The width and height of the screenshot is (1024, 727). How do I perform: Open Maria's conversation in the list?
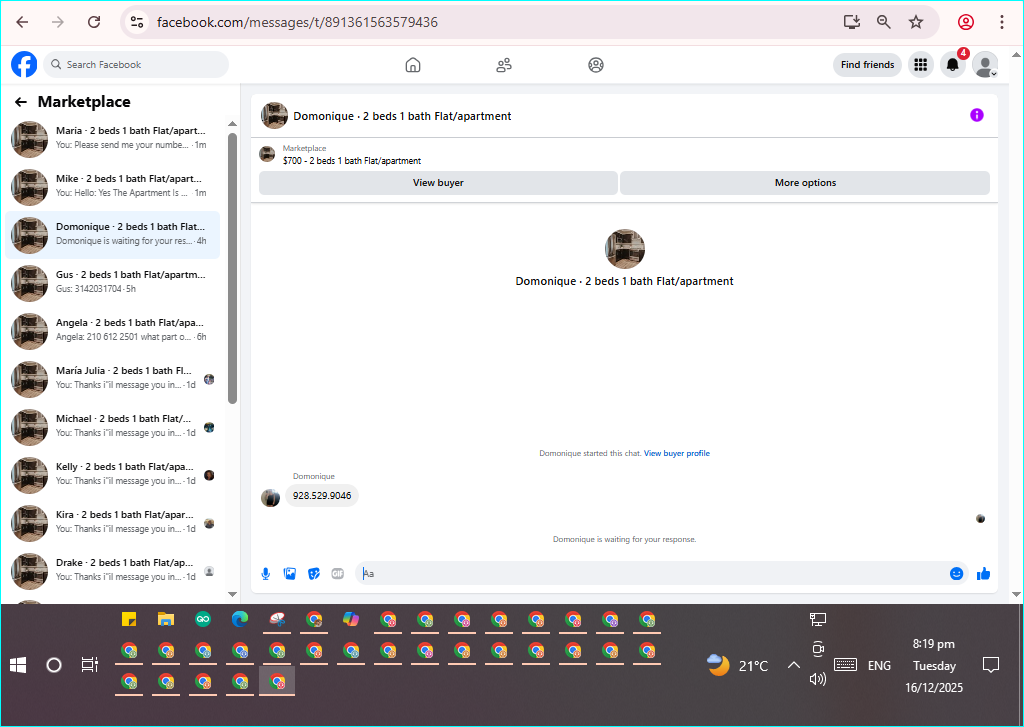112,138
